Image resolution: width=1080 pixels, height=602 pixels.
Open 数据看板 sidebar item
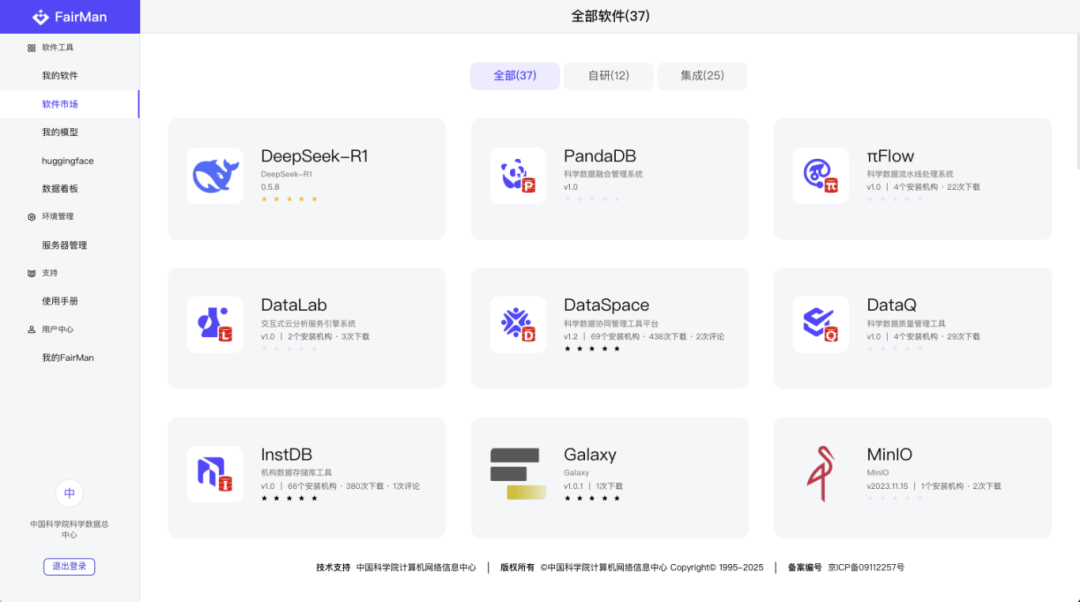[70, 189]
